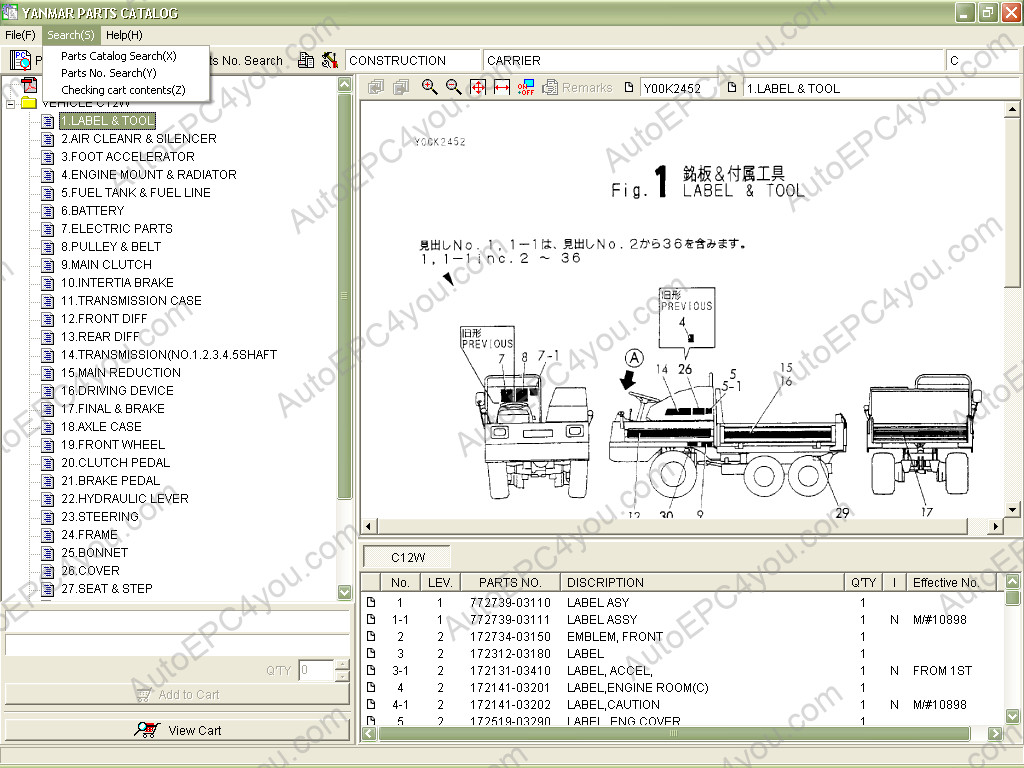Open the Help(H) menu

click(x=124, y=35)
